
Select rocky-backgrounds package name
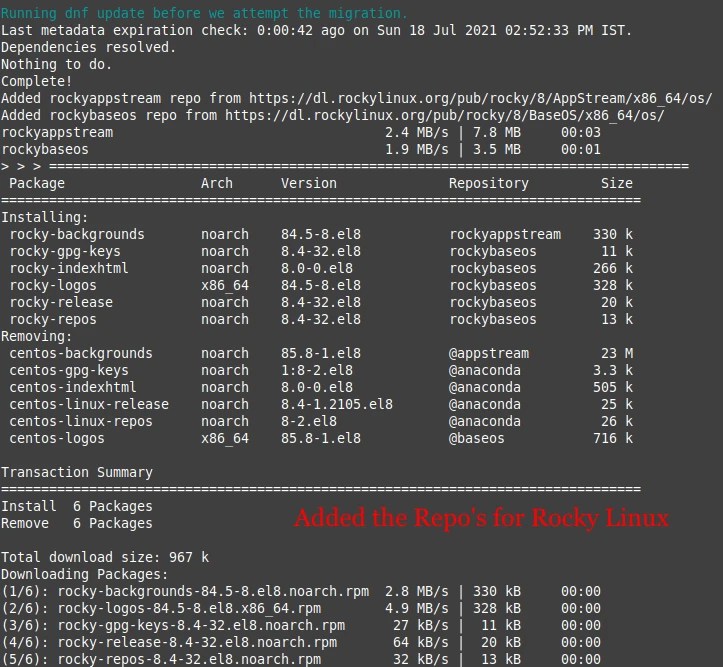pyautogui.click(x=77, y=235)
